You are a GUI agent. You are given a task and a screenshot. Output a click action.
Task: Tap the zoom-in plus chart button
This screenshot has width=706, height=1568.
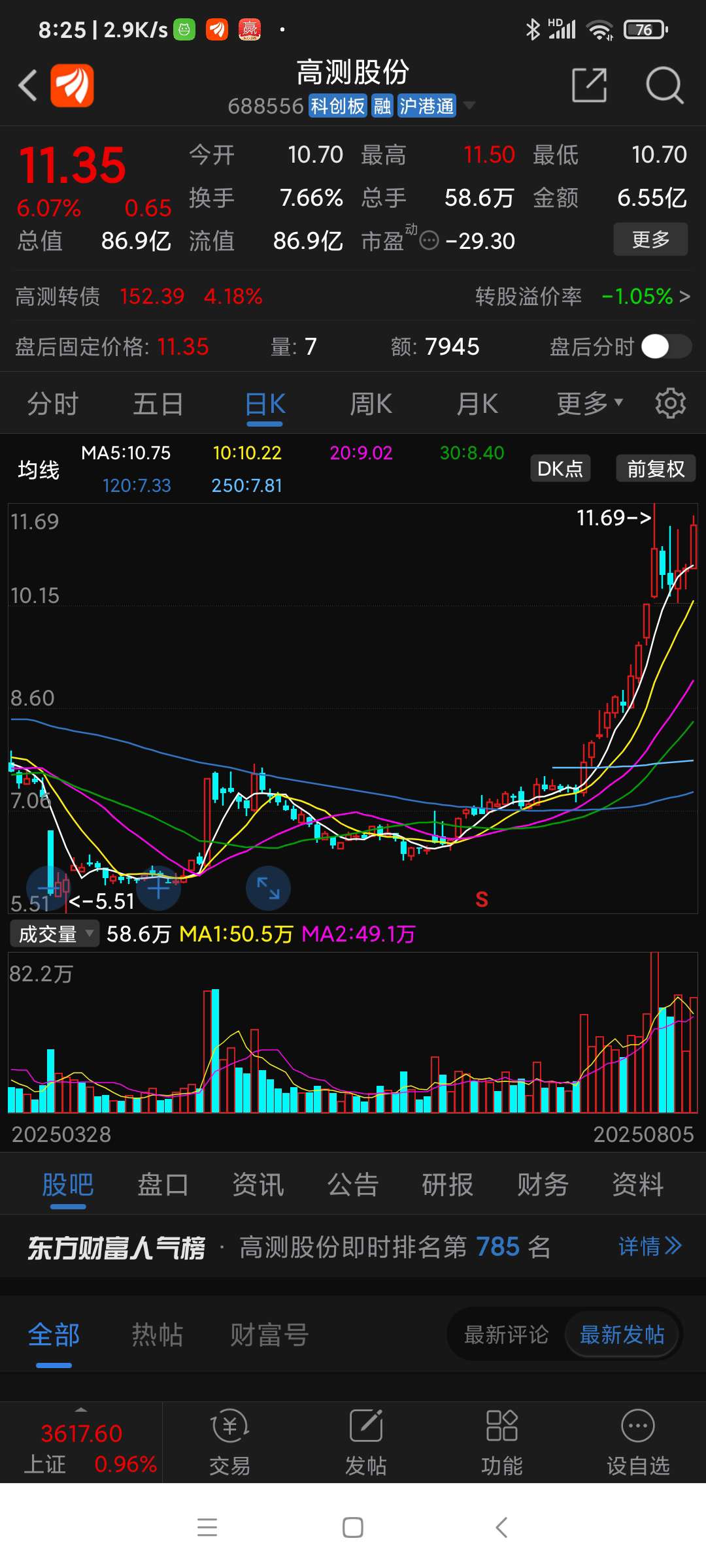point(158,889)
